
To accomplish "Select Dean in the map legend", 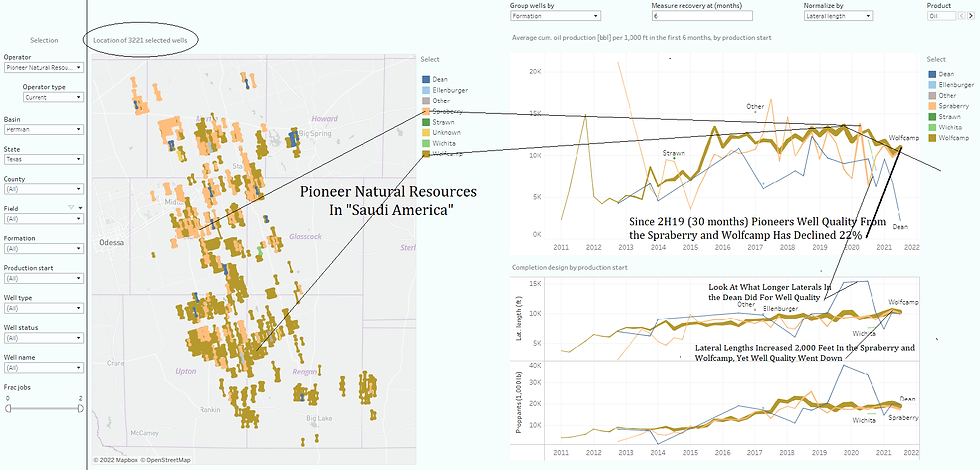I will coord(437,79).
